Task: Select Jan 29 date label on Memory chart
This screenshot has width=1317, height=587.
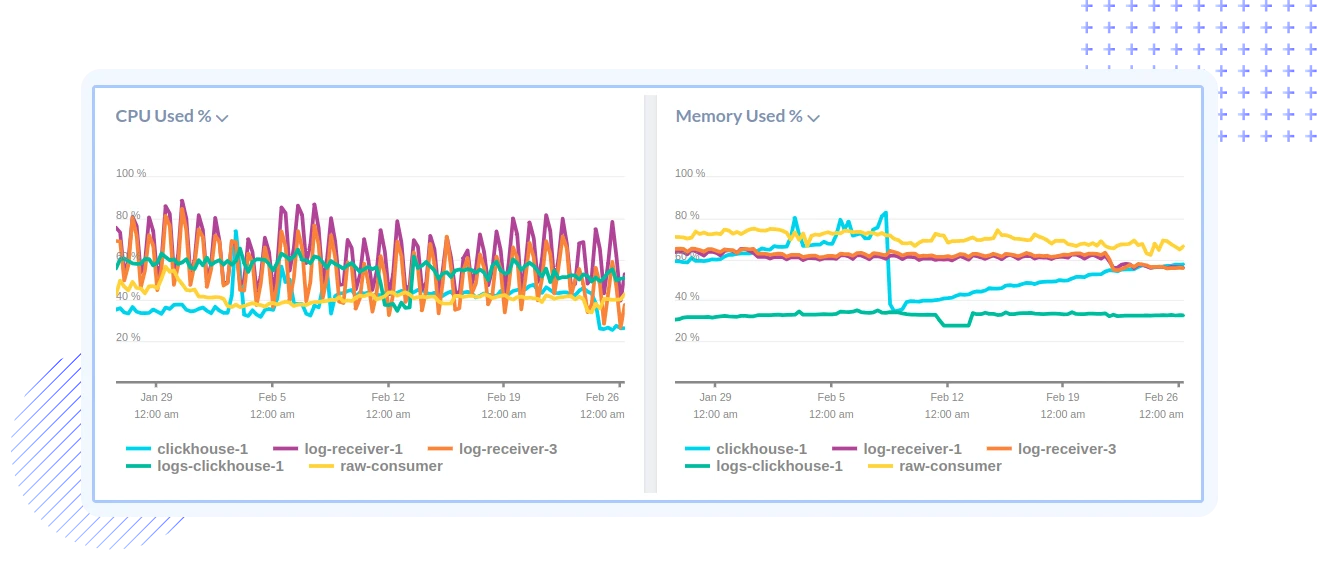Action: click(716, 397)
